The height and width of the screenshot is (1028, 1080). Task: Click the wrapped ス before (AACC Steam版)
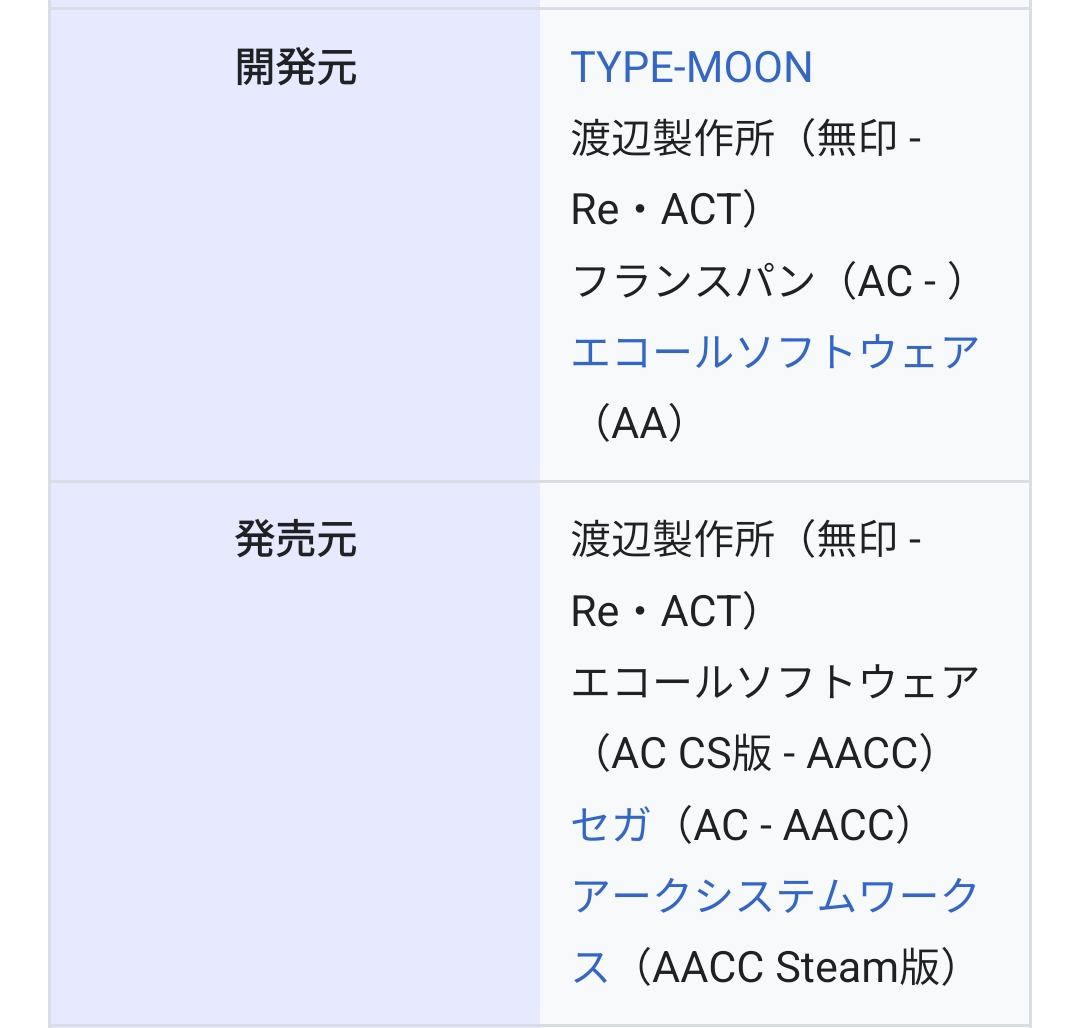click(x=590, y=967)
